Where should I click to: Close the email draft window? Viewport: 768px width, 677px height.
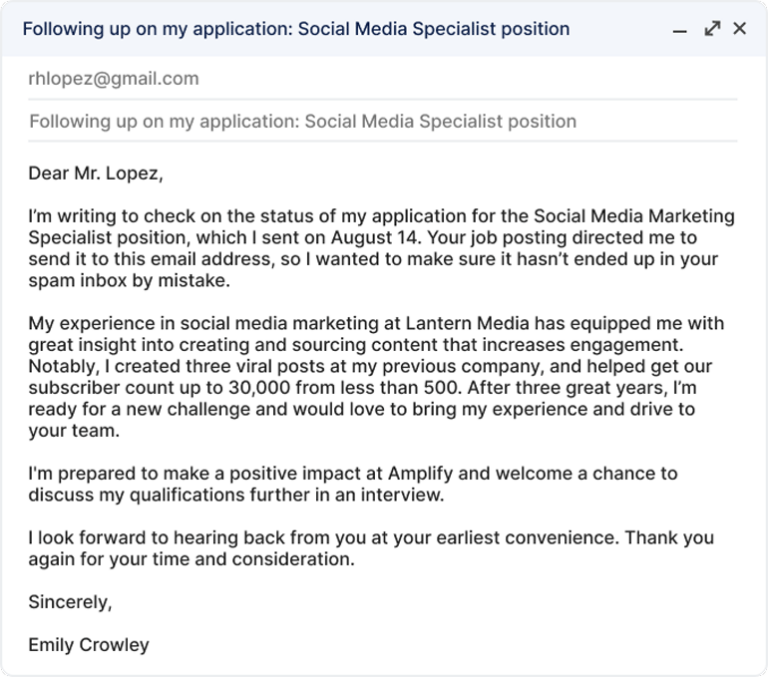tap(740, 29)
